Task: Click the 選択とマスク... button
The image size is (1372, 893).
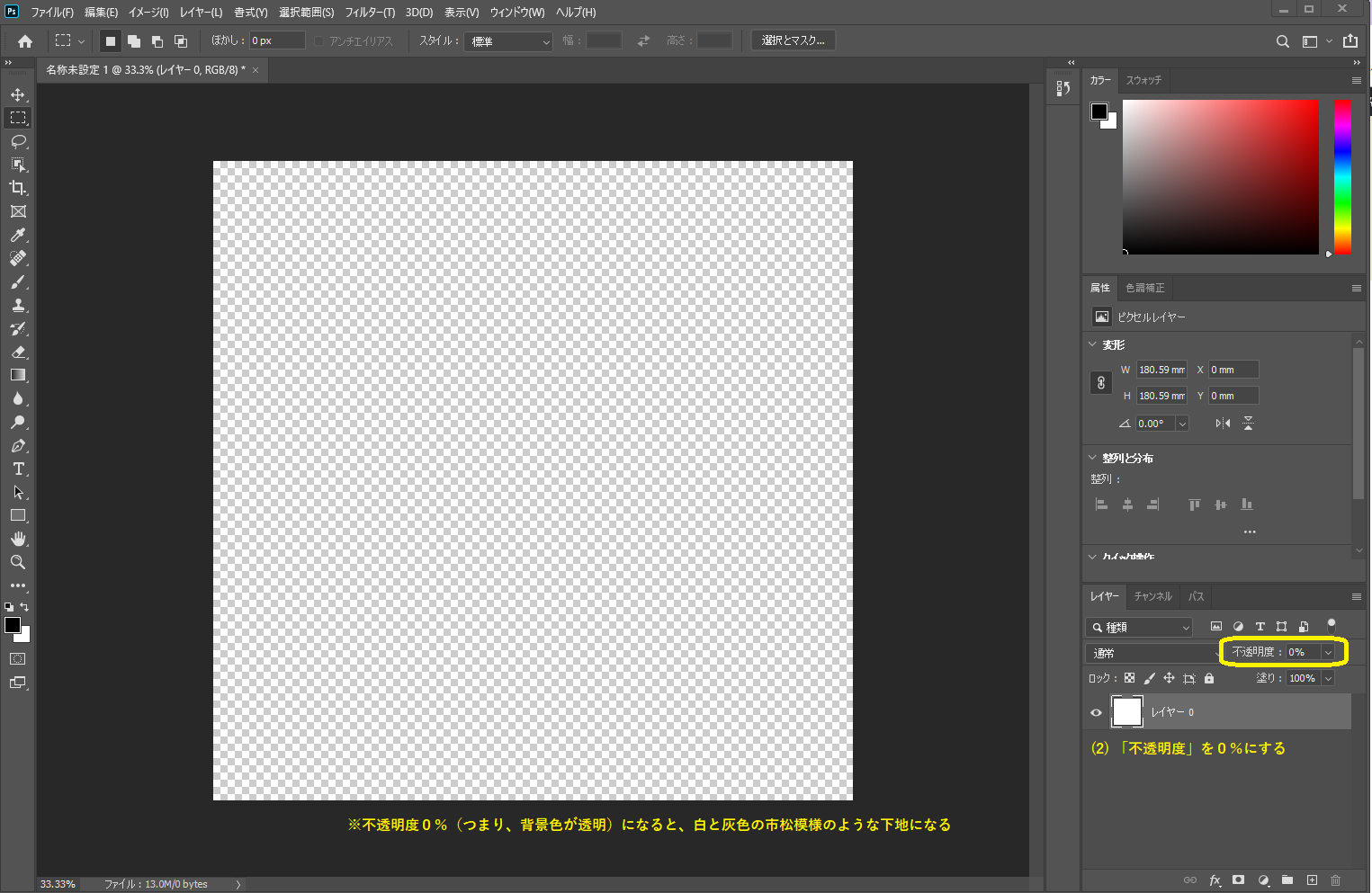Action: 794,40
